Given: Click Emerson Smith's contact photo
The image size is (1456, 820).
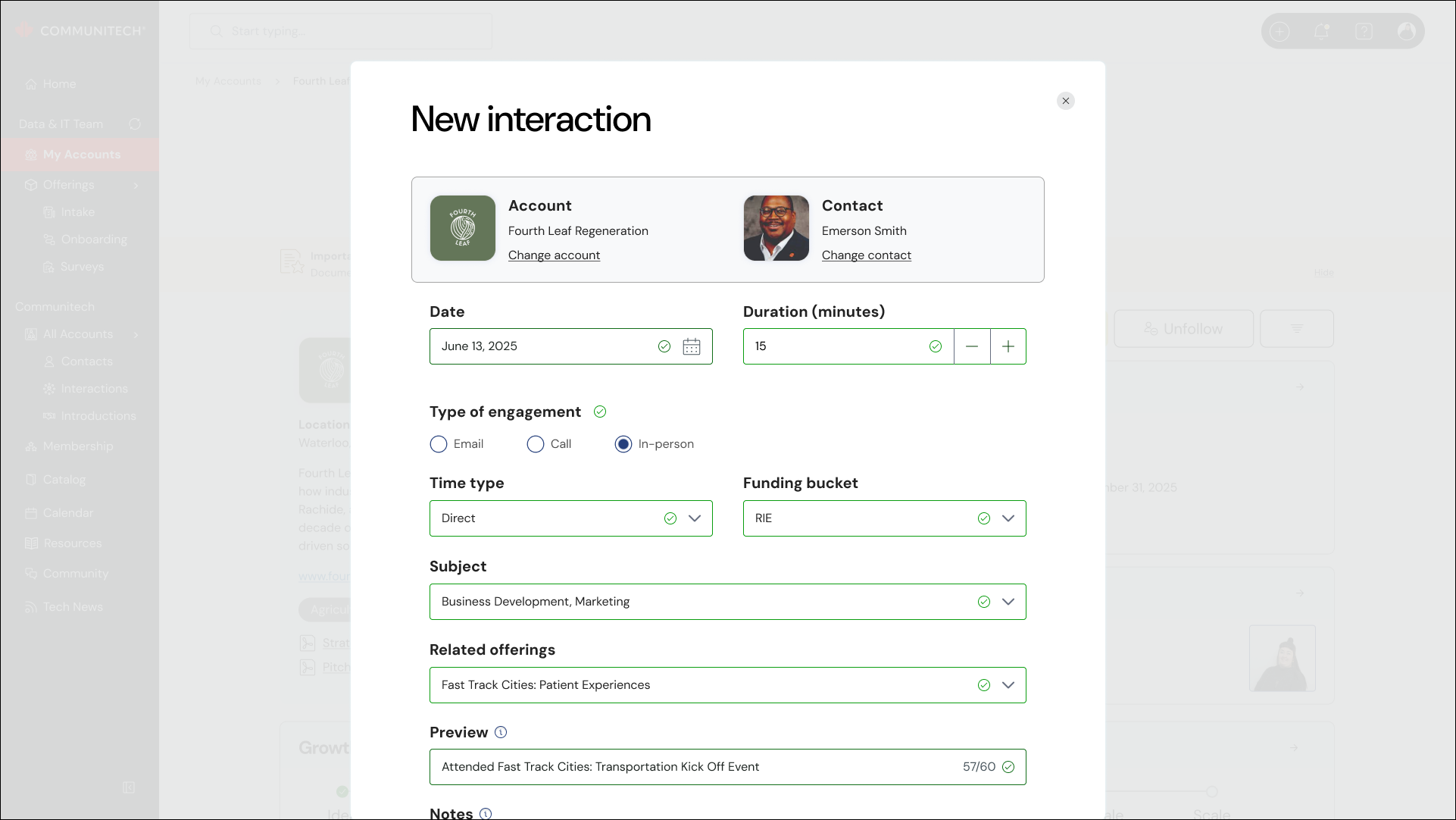Looking at the screenshot, I should (776, 228).
